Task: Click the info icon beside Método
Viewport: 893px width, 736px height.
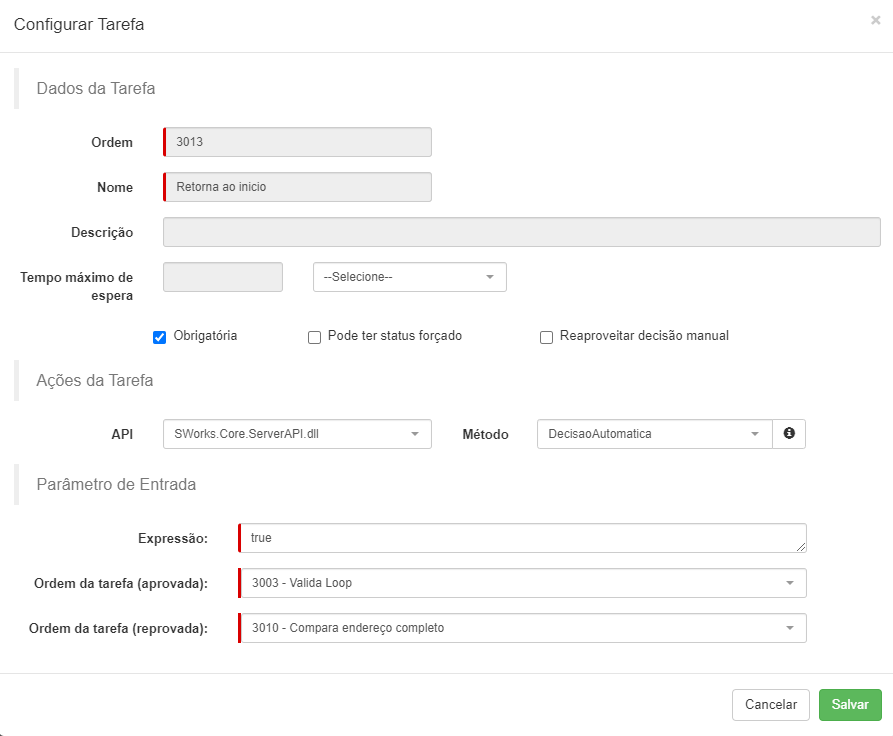Action: coord(789,433)
